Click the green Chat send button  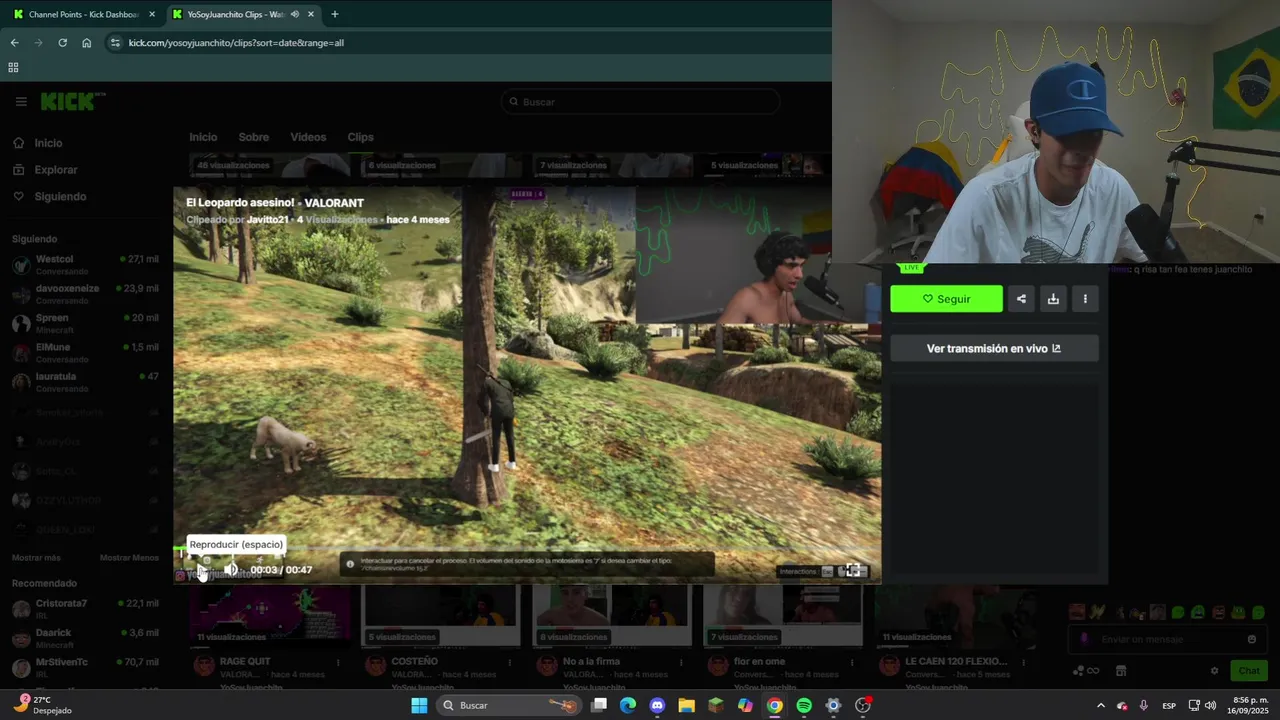click(x=1249, y=671)
